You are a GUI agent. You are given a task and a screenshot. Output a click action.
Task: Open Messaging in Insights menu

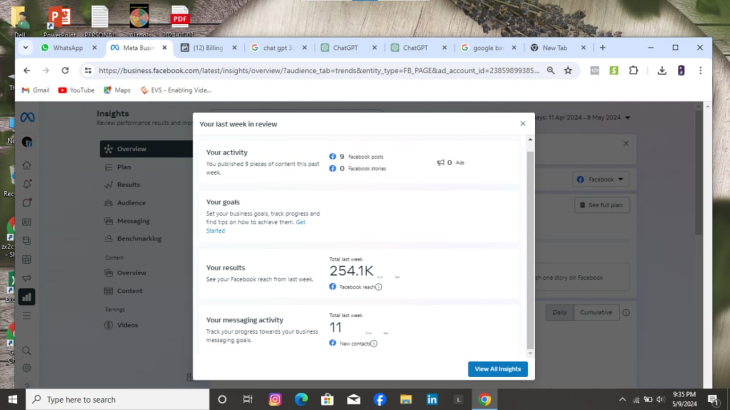[133, 221]
